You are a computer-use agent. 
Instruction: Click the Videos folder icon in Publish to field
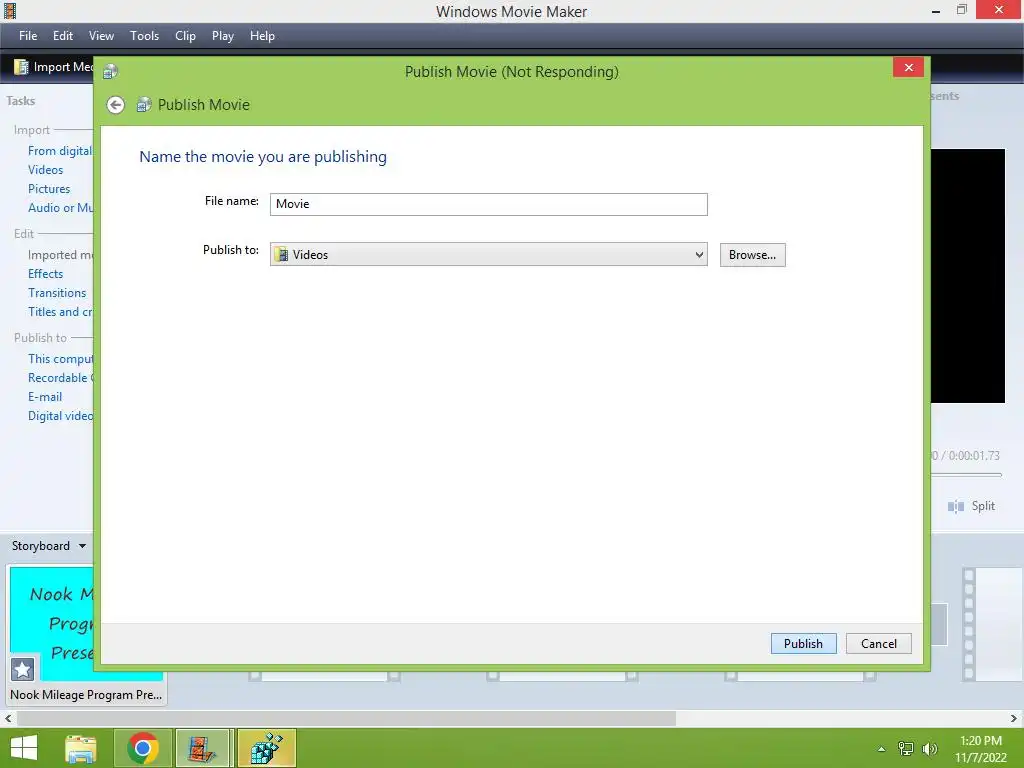click(281, 254)
